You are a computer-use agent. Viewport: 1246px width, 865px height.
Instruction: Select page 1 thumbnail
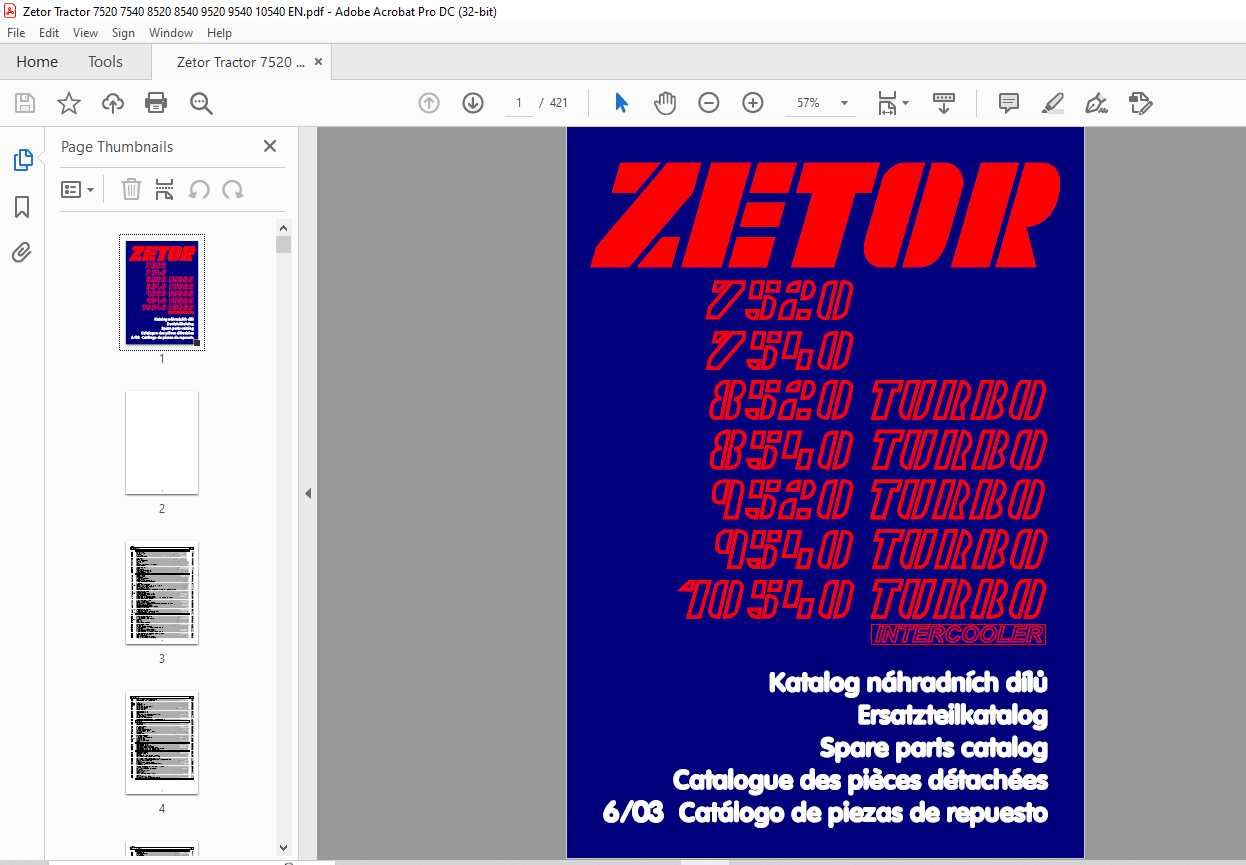pos(162,292)
